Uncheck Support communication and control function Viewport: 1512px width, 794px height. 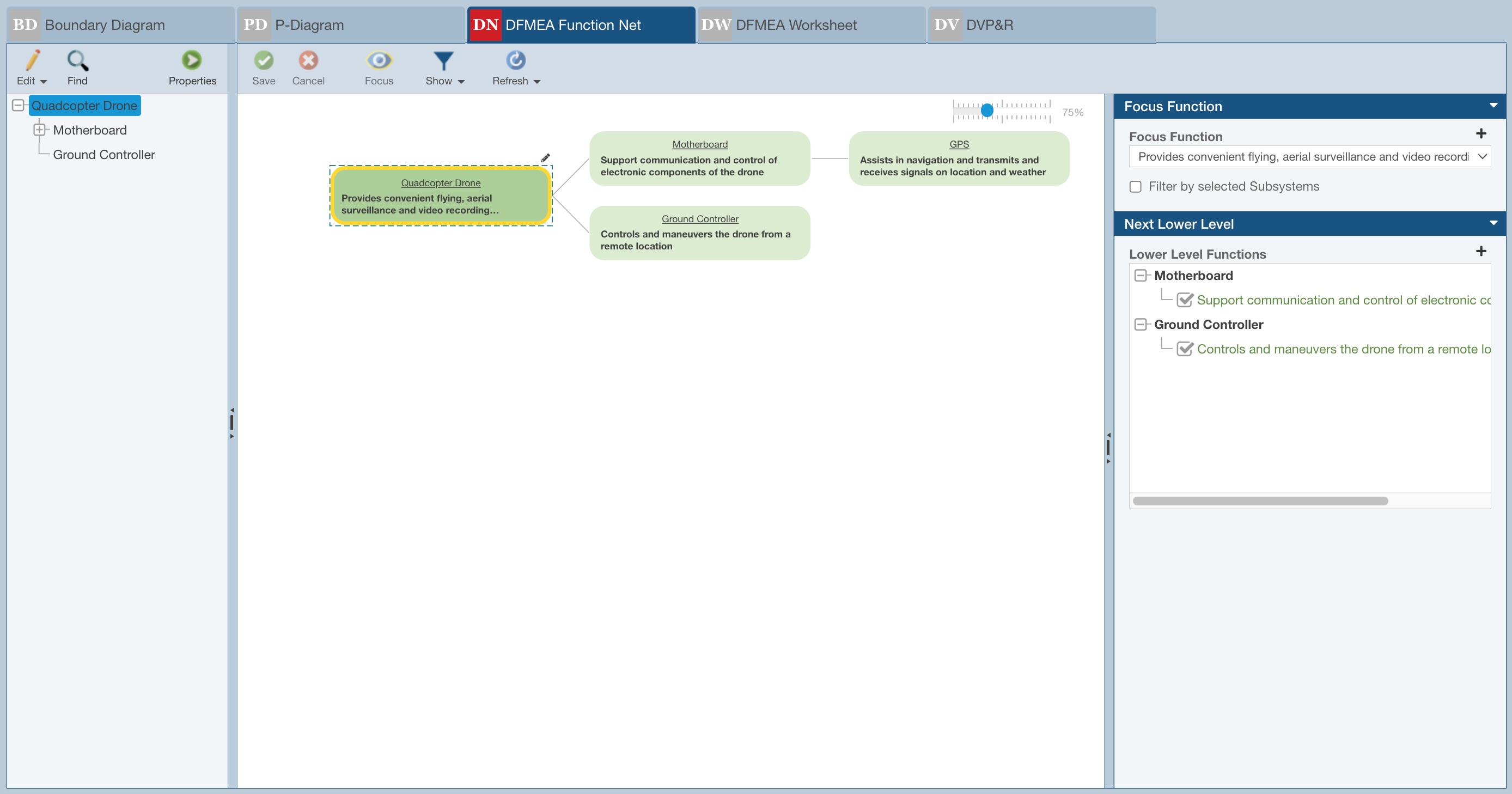click(1185, 301)
